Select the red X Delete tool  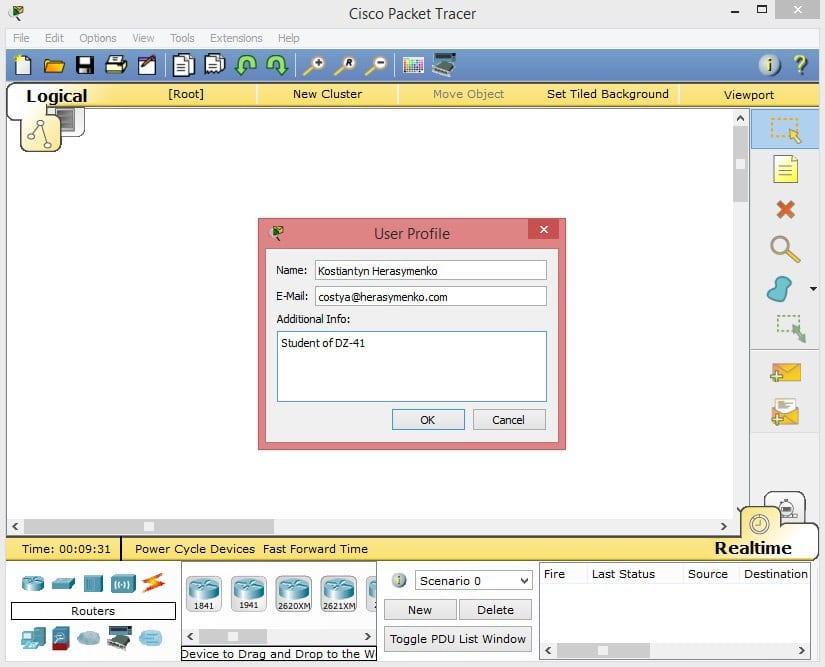(785, 209)
